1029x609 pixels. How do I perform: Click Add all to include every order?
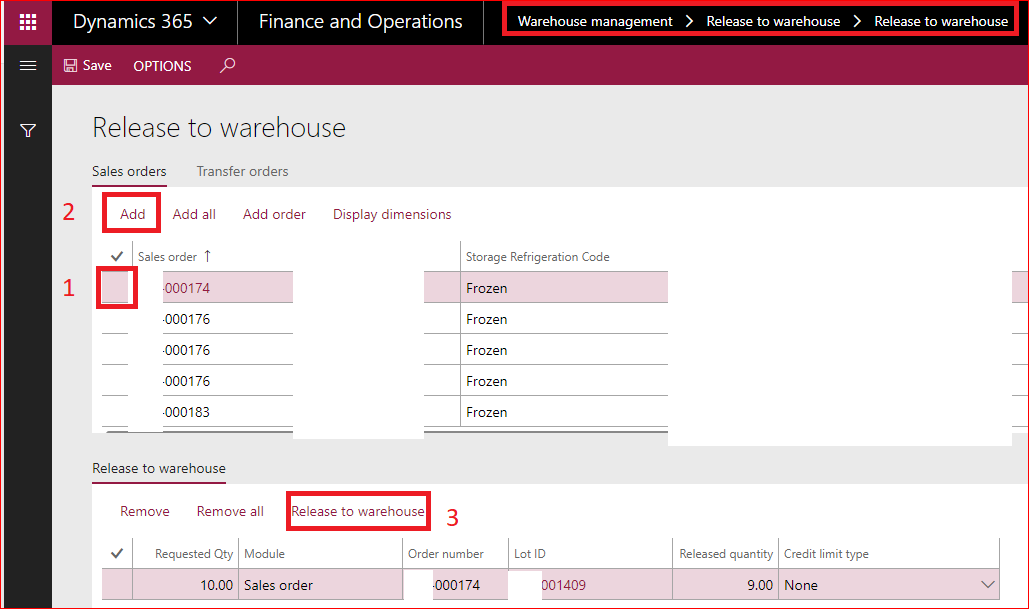[194, 214]
